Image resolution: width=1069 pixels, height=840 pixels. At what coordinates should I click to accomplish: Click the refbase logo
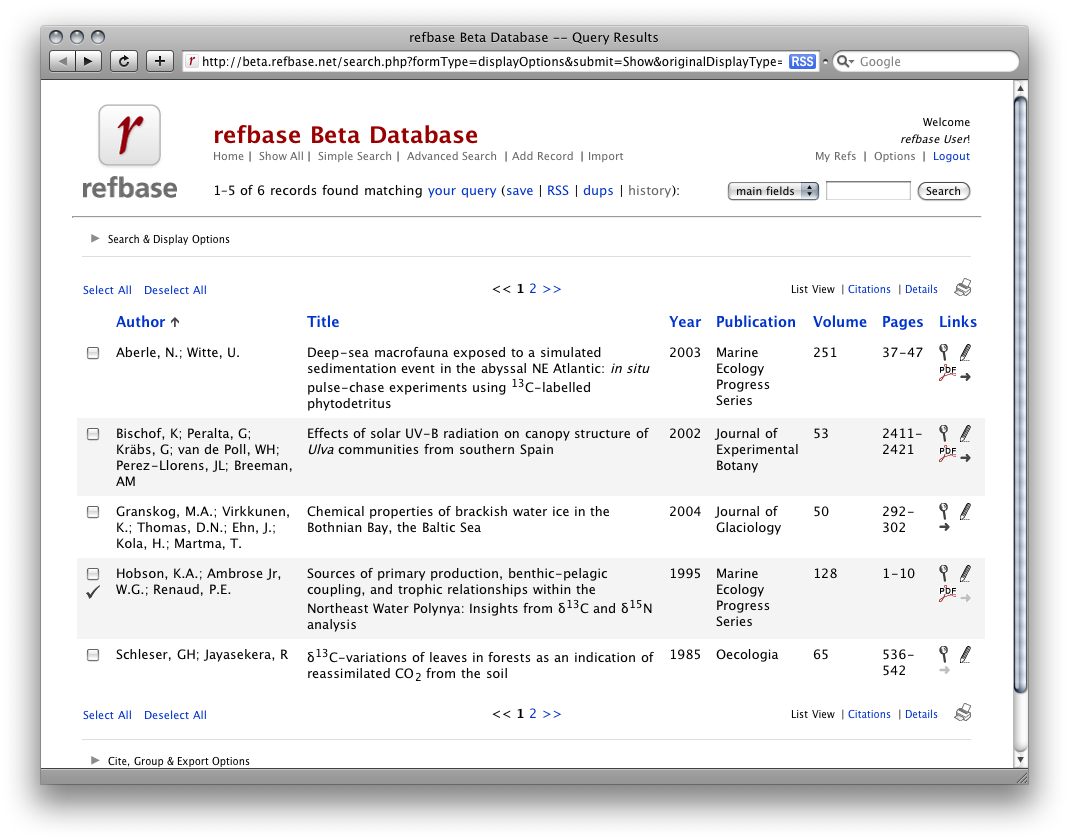130,153
